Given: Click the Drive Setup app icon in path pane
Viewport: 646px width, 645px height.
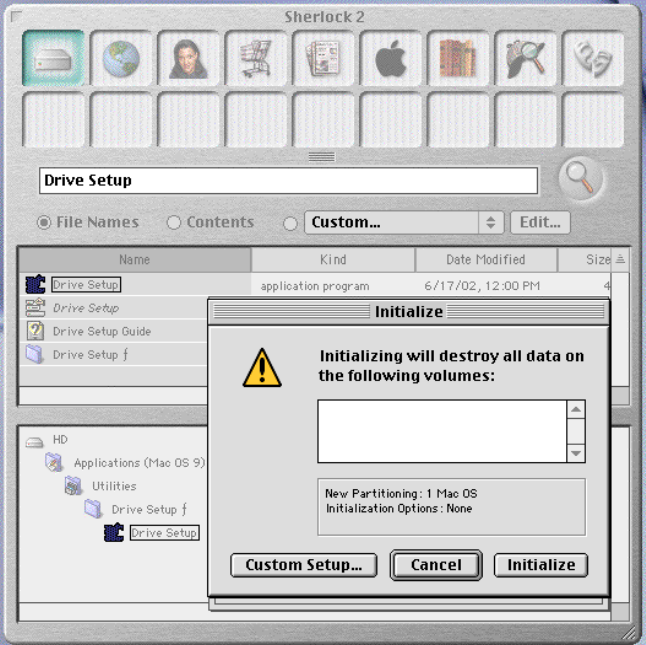Looking at the screenshot, I should click(x=114, y=532).
